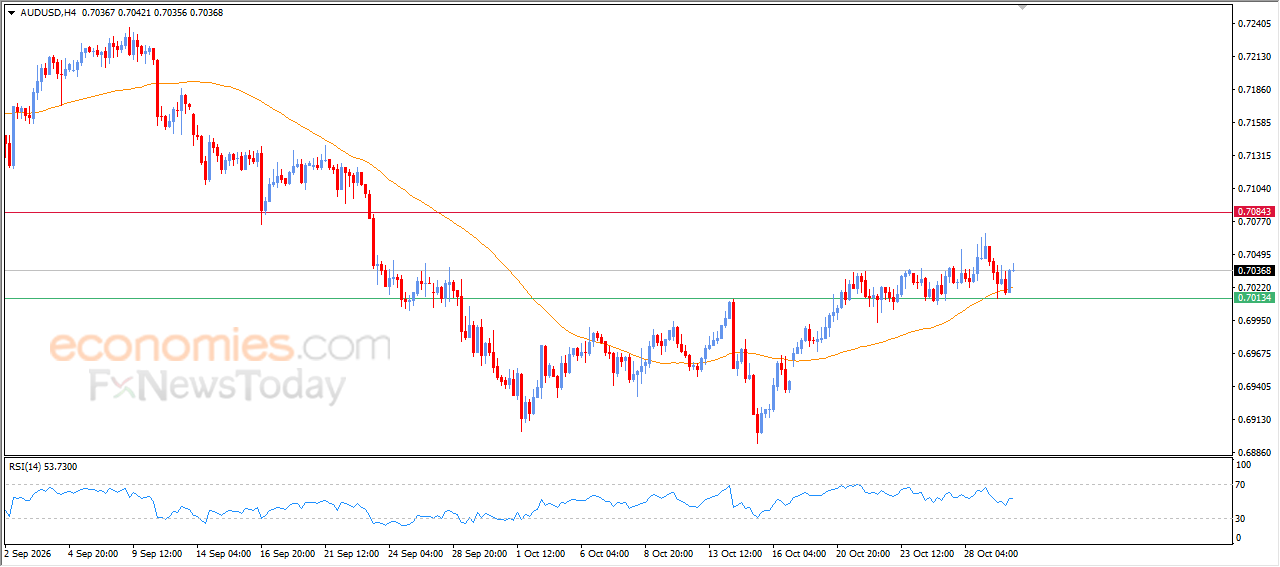This screenshot has width=1280, height=567.
Task: Click price scale value 0.71860
Action: click(1254, 90)
